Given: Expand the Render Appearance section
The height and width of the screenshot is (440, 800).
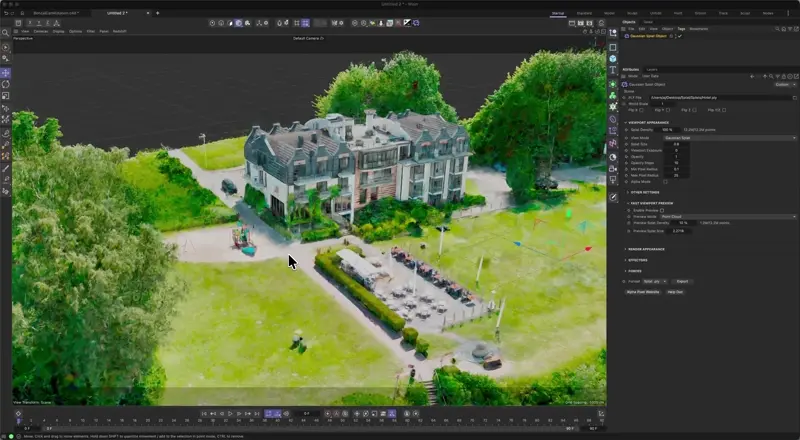Looking at the screenshot, I should tap(645, 249).
